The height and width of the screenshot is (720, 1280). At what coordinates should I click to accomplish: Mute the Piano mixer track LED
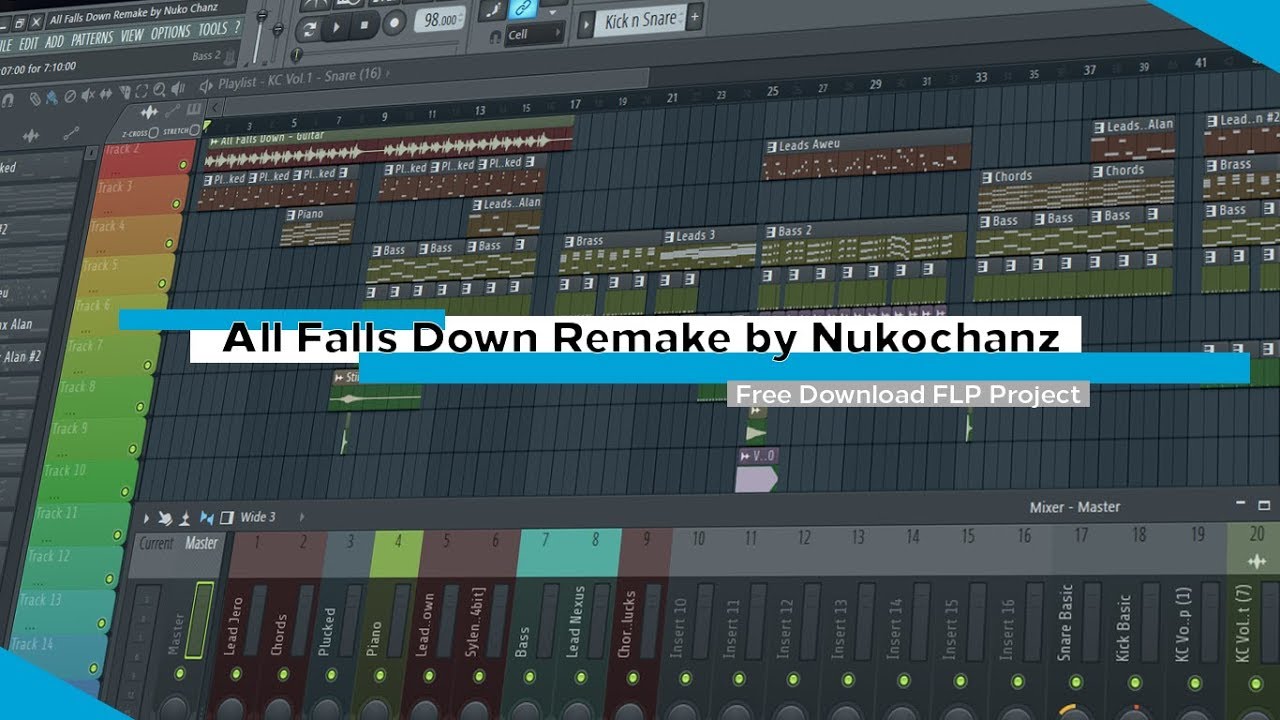[x=378, y=675]
